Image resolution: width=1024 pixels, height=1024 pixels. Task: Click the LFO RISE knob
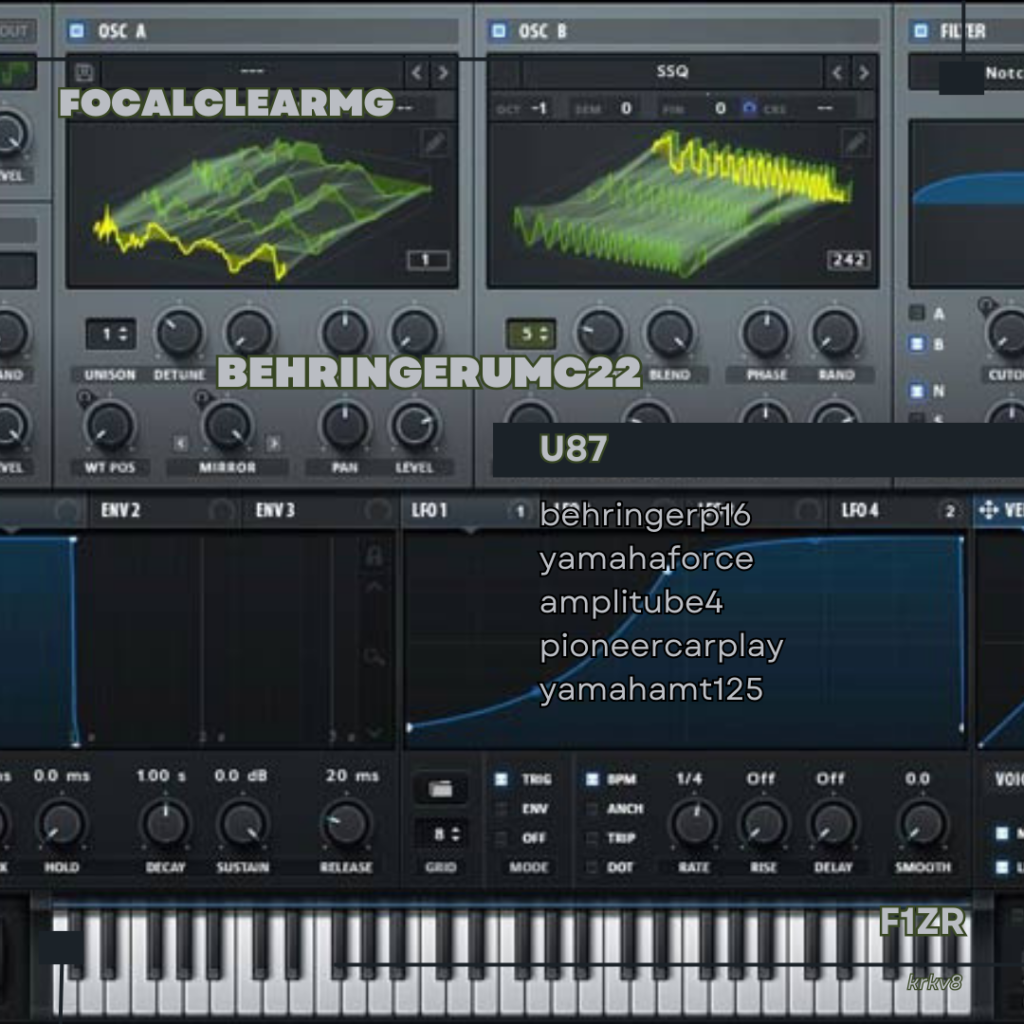pyautogui.click(x=763, y=824)
